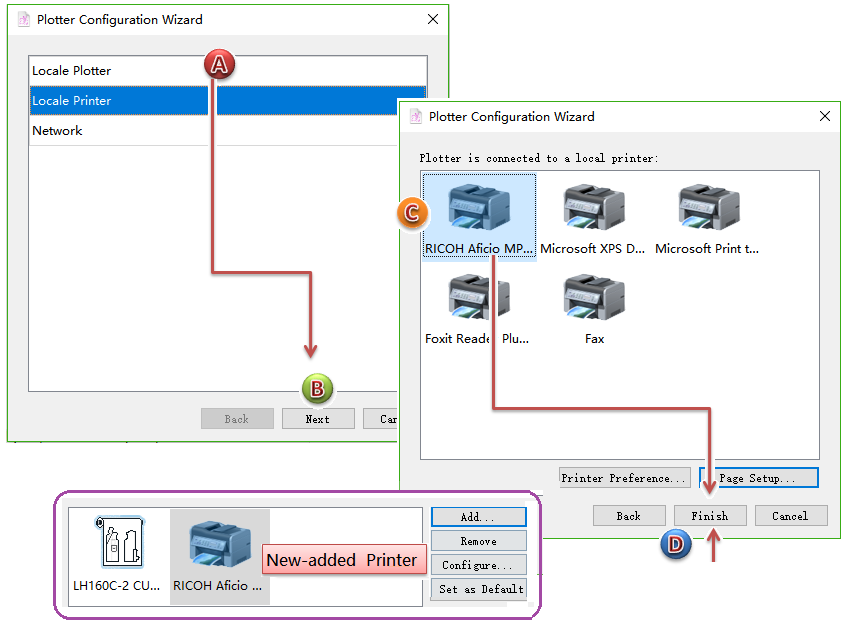This screenshot has width=850, height=631.
Task: Select Locale Plotter in the list
Action: click(x=72, y=71)
